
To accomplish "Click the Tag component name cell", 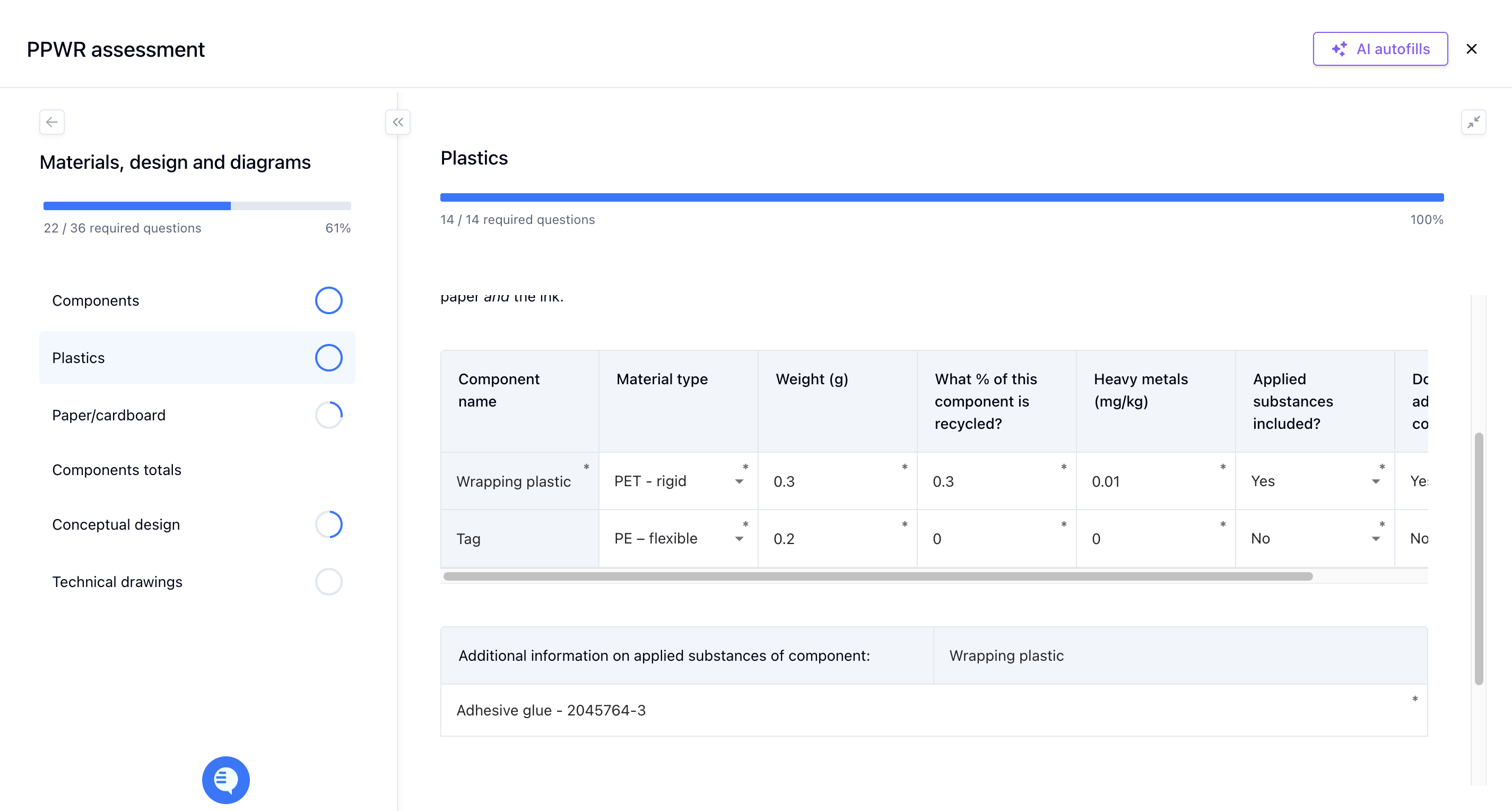I will (519, 539).
